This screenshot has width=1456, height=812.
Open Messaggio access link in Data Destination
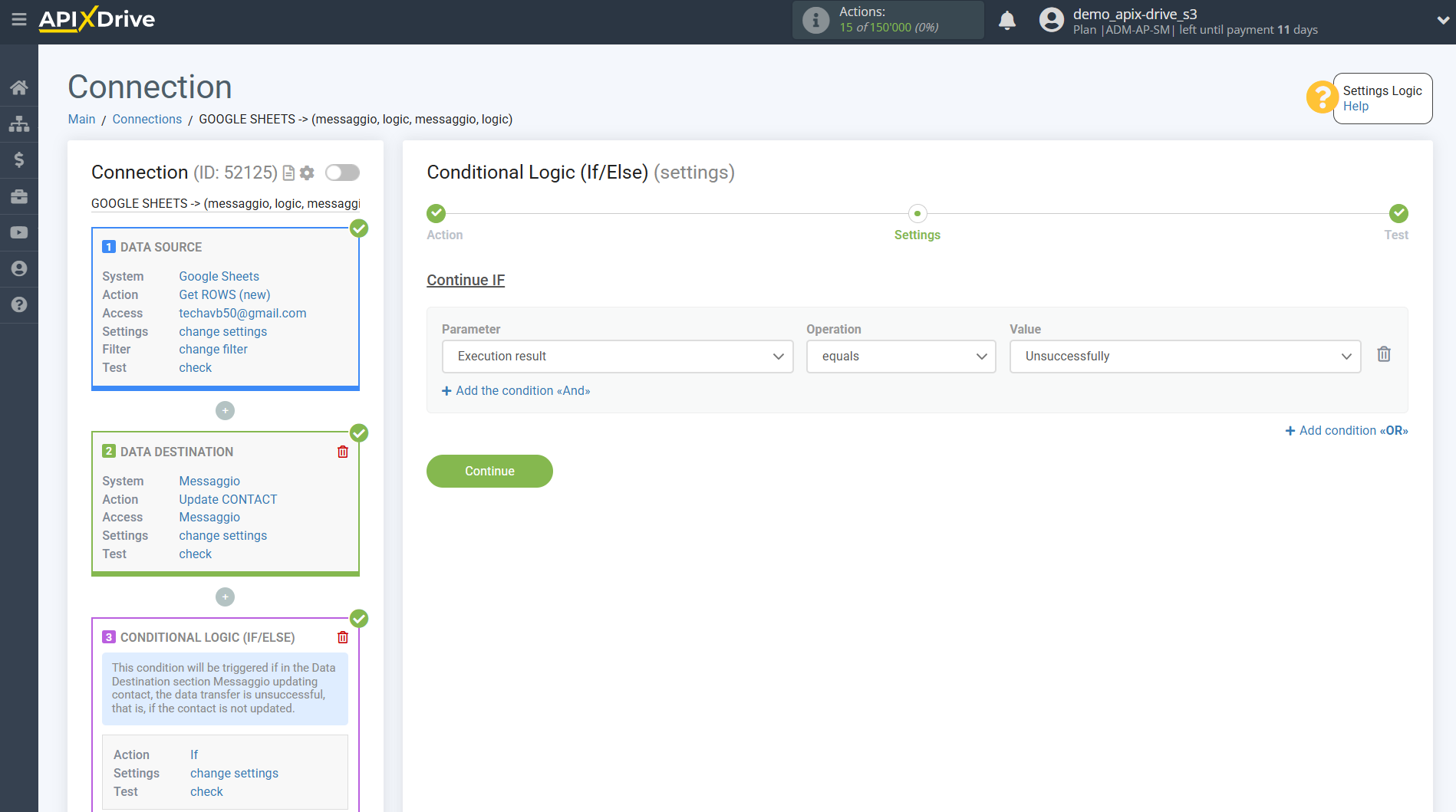209,517
